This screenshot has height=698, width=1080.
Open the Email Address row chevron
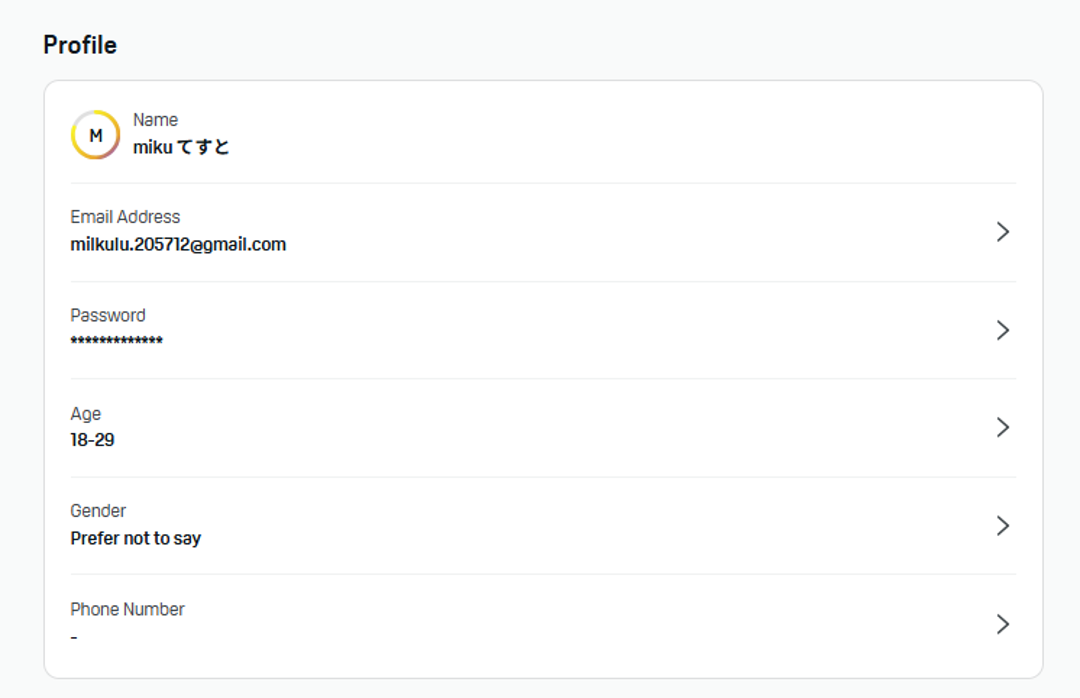click(1003, 232)
